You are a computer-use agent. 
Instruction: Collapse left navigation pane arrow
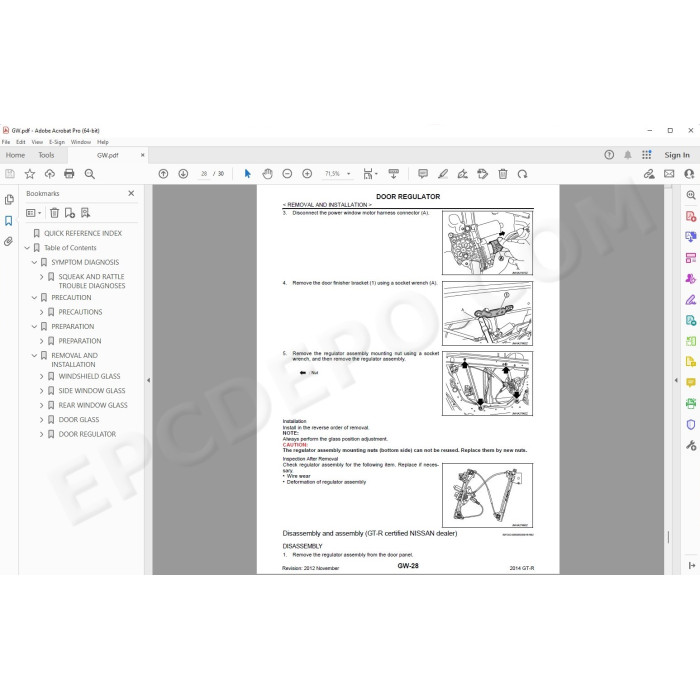click(x=149, y=380)
